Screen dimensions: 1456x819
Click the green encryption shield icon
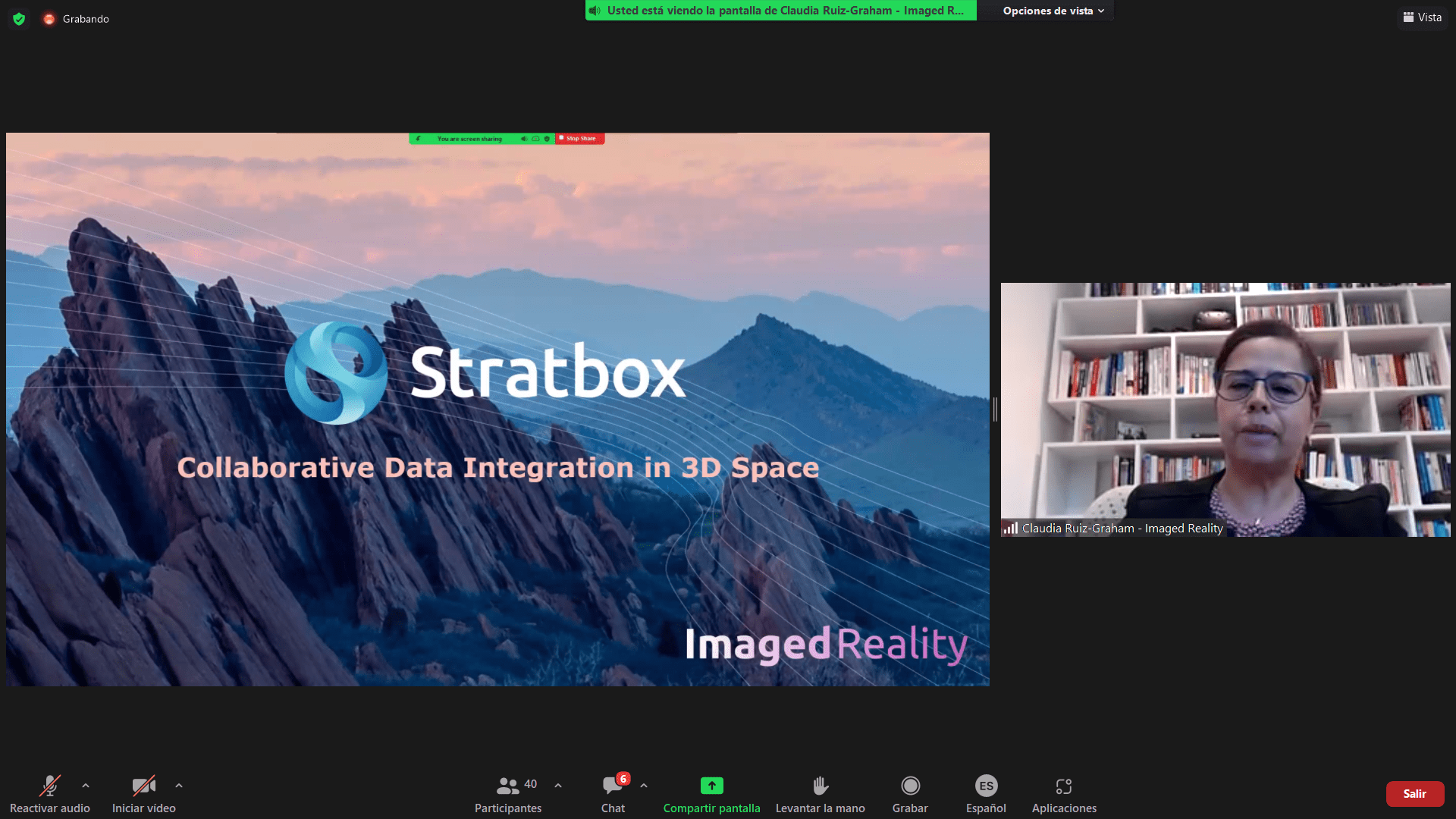pyautogui.click(x=19, y=19)
